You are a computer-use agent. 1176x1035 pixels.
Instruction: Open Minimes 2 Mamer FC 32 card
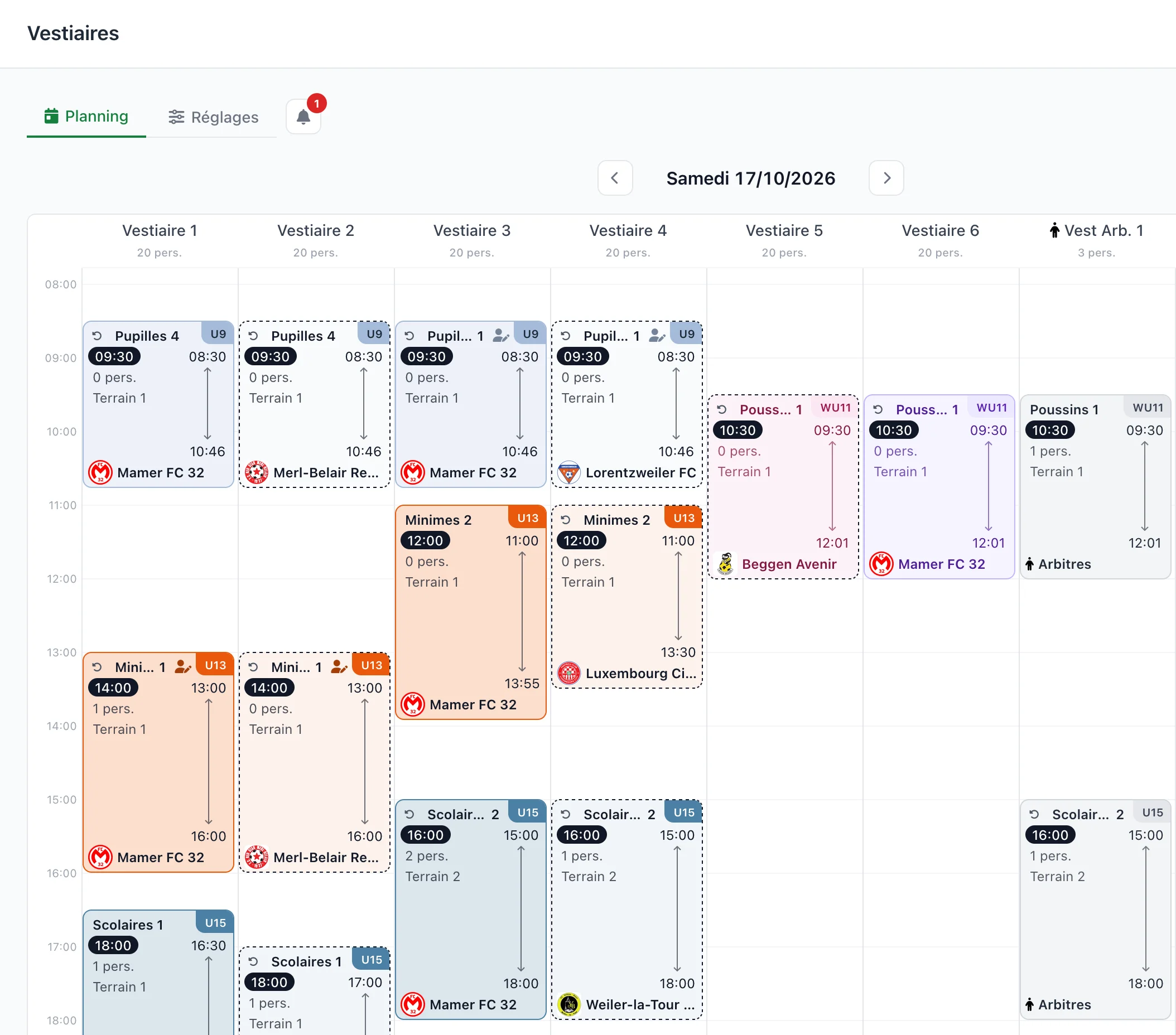point(471,612)
